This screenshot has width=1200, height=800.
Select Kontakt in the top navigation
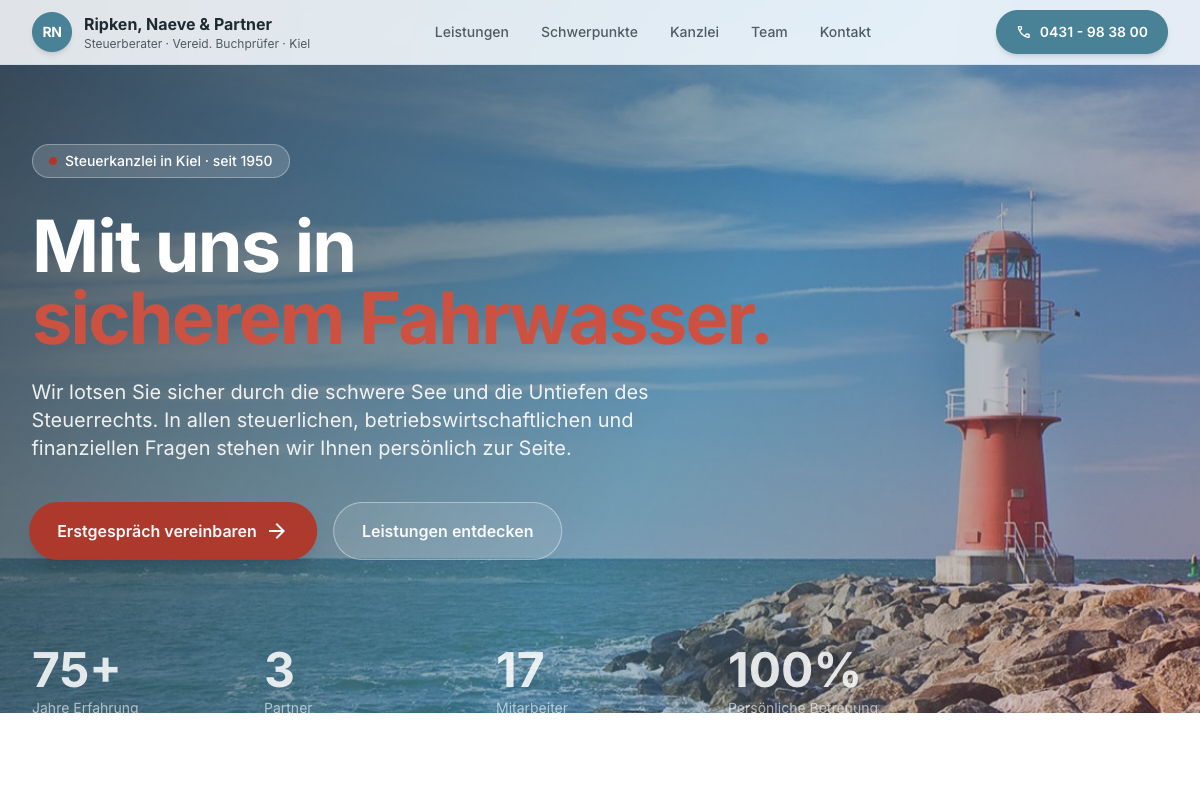(x=845, y=32)
